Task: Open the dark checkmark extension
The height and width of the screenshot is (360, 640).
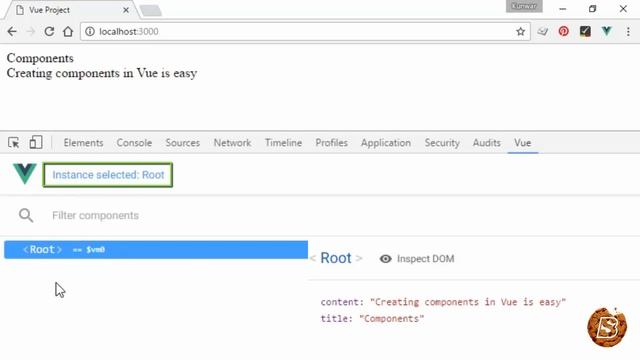Action: [585, 31]
